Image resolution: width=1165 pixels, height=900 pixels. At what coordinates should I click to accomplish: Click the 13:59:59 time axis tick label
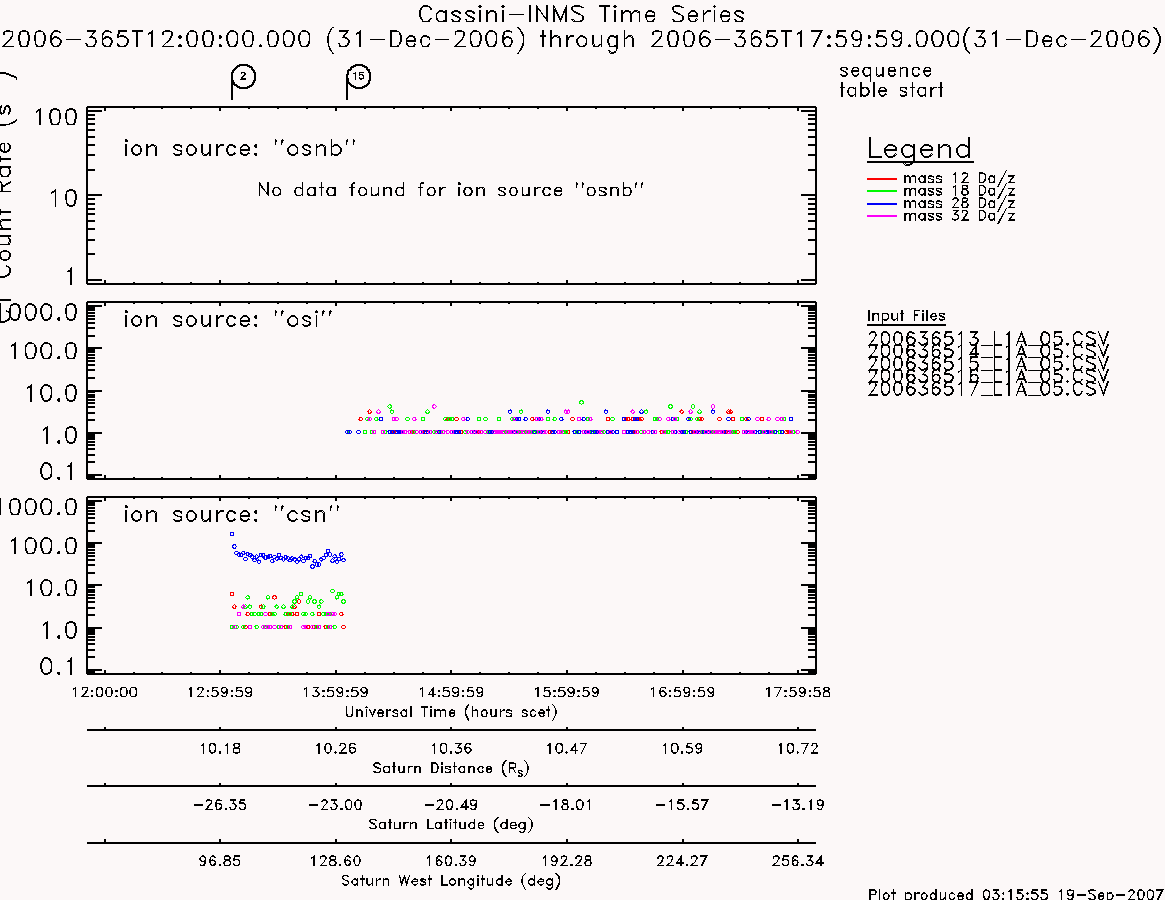coord(335,692)
